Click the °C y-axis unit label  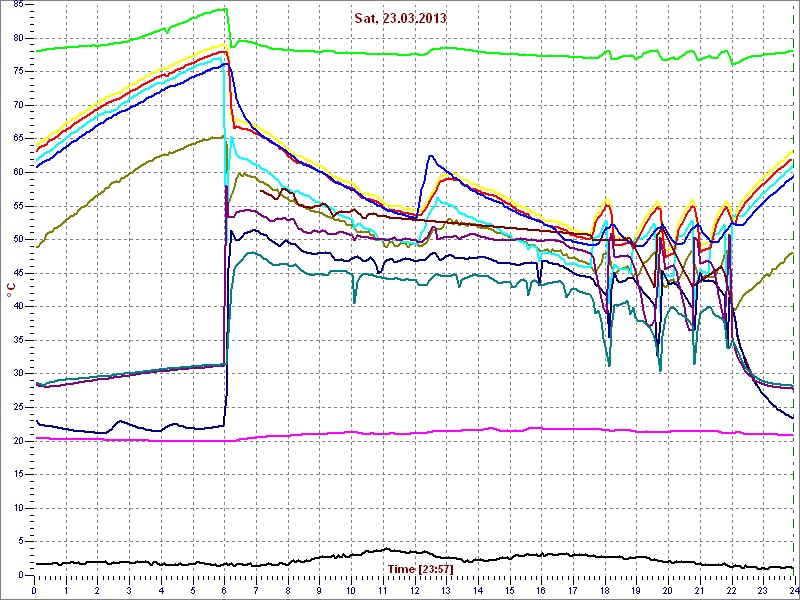tap(10, 292)
